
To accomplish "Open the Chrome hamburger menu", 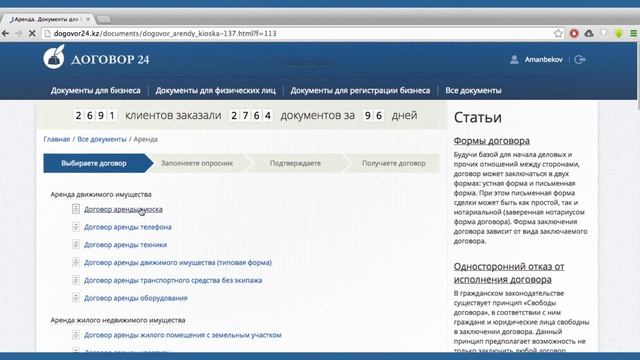I will point(633,33).
